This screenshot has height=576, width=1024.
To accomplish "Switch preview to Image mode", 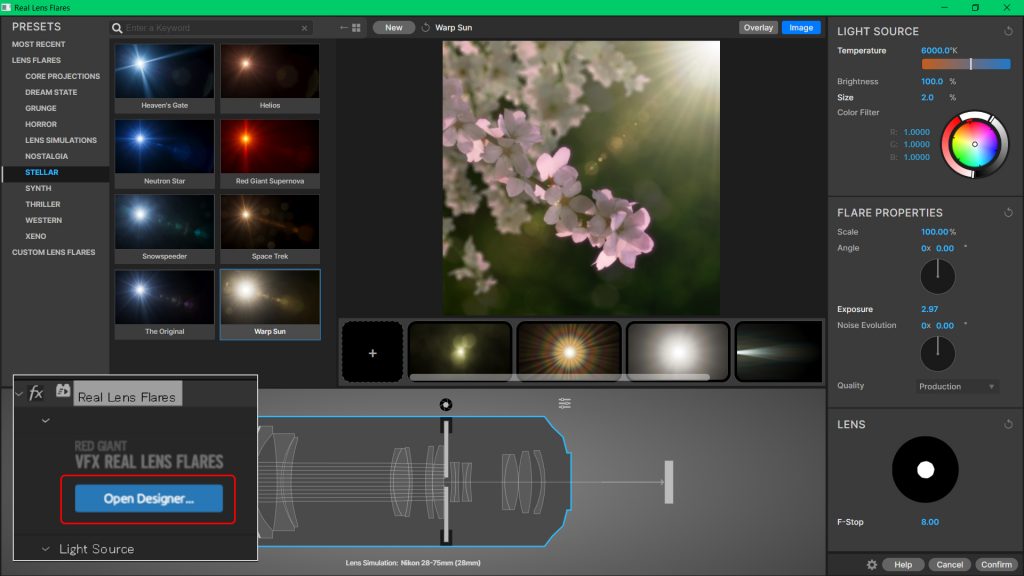I will coord(801,28).
